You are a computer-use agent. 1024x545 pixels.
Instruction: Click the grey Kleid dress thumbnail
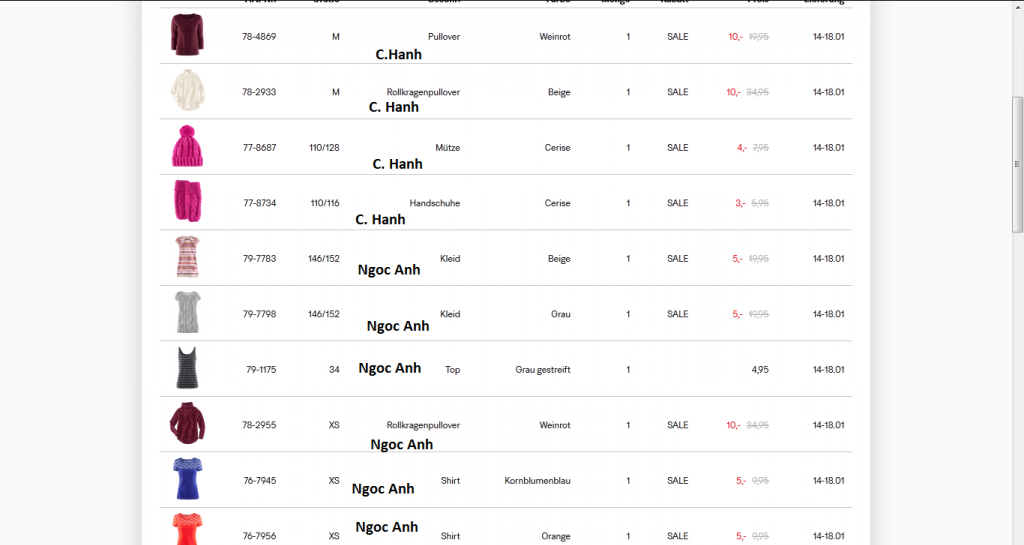point(187,314)
